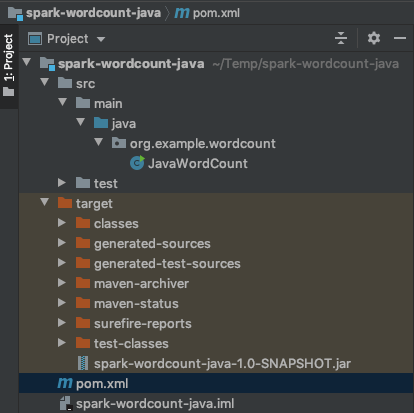Image resolution: width=414 pixels, height=413 pixels.
Task: Click the test folder icon
Action: click(x=83, y=183)
